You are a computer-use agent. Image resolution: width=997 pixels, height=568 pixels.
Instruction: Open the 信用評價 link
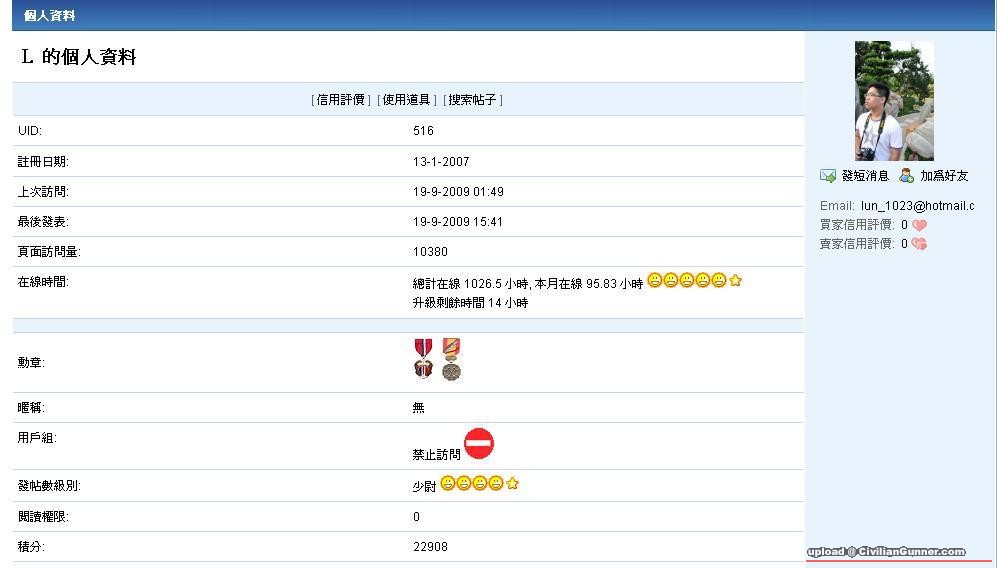pos(341,100)
